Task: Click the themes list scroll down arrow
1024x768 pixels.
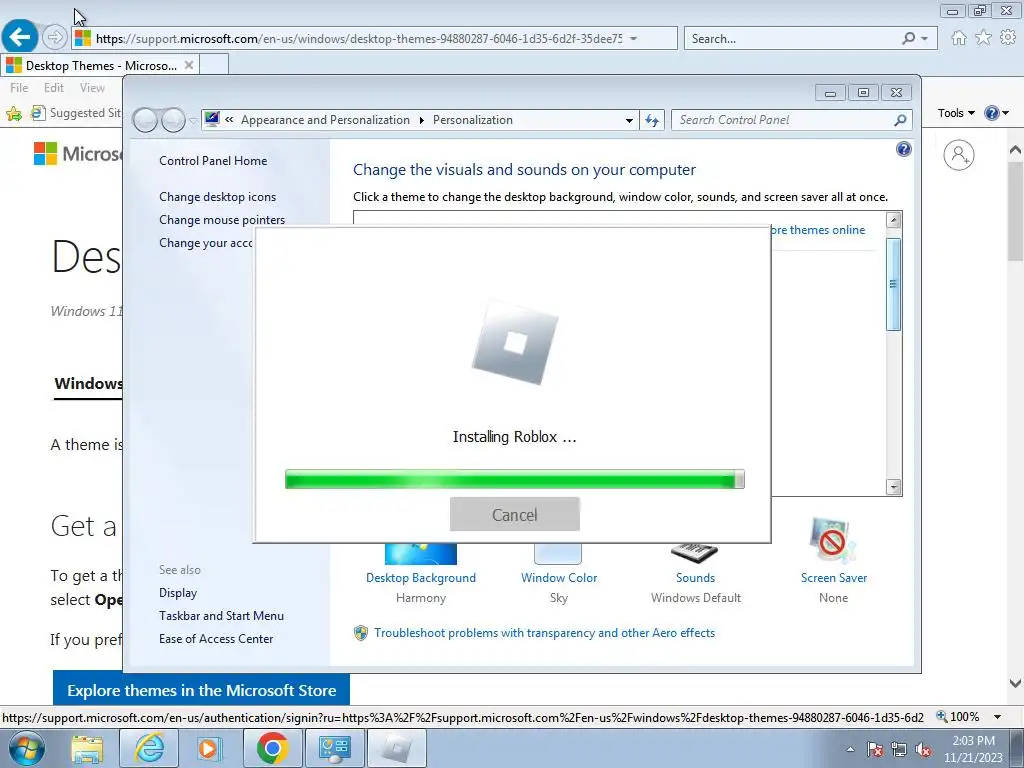Action: [x=893, y=487]
